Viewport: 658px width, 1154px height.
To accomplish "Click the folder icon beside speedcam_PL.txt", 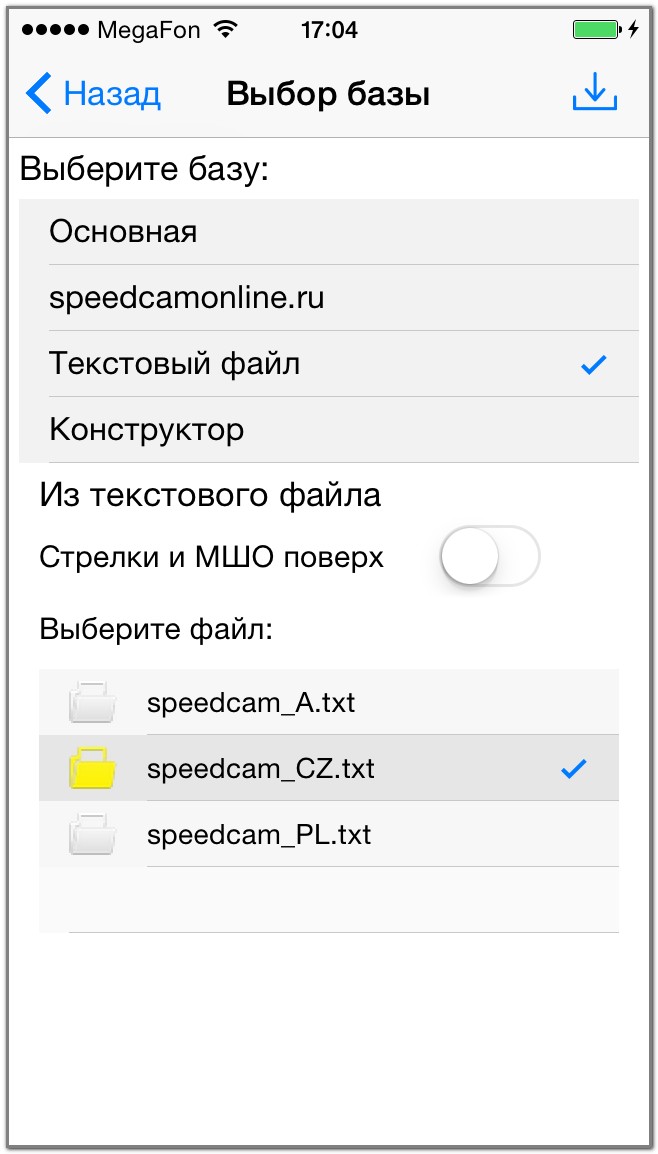I will pos(93,834).
